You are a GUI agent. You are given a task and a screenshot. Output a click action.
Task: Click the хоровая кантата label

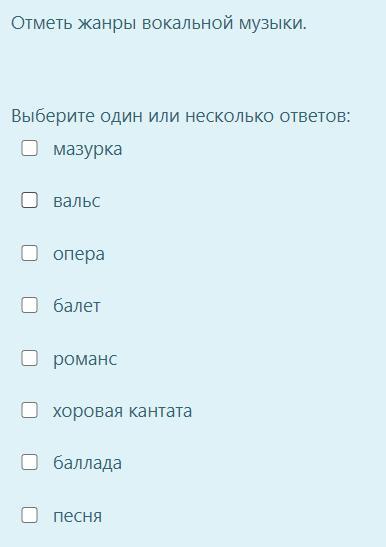pos(123,411)
